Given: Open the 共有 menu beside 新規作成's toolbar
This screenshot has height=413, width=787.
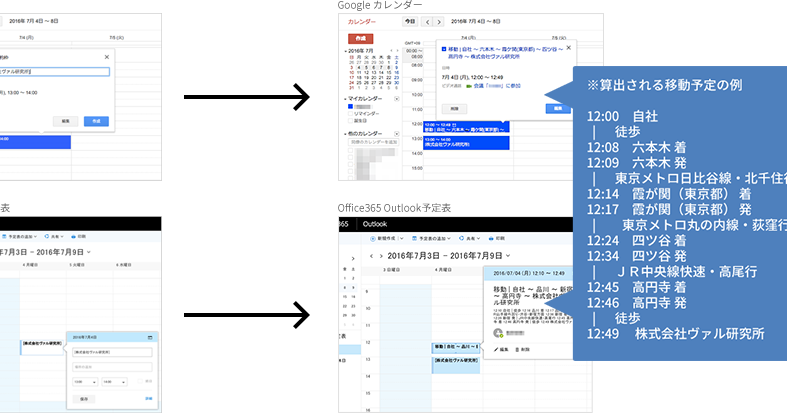Looking at the screenshot, I should [x=469, y=238].
